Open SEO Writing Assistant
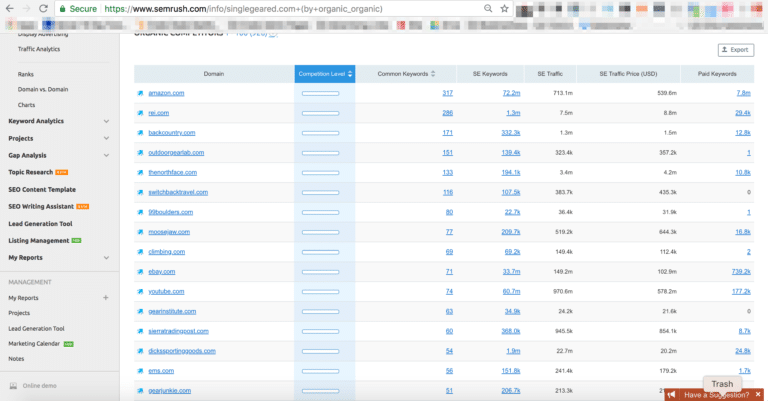Image resolution: width=768 pixels, height=401 pixels. point(41,207)
